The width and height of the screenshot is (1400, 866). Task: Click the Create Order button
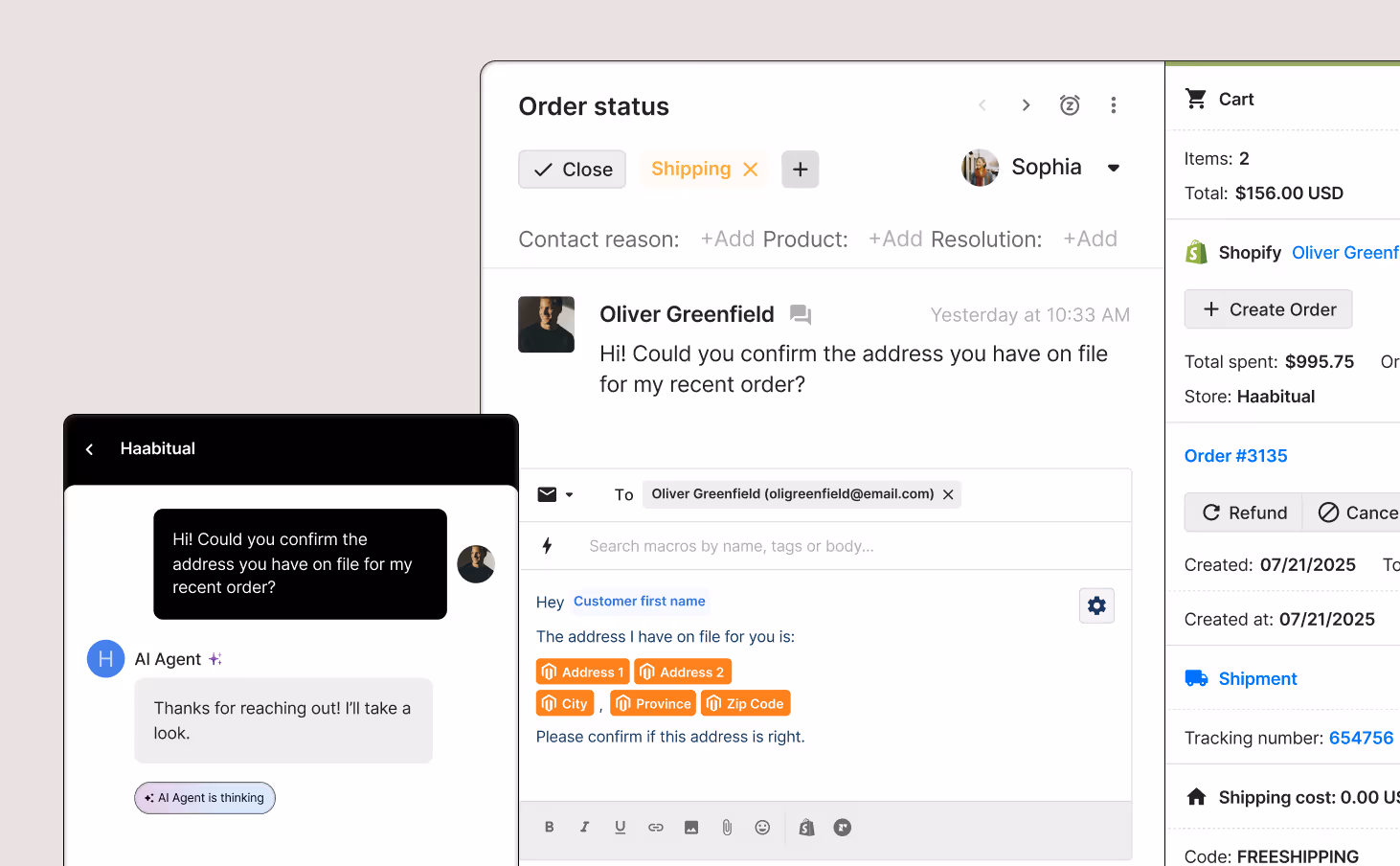1269,309
